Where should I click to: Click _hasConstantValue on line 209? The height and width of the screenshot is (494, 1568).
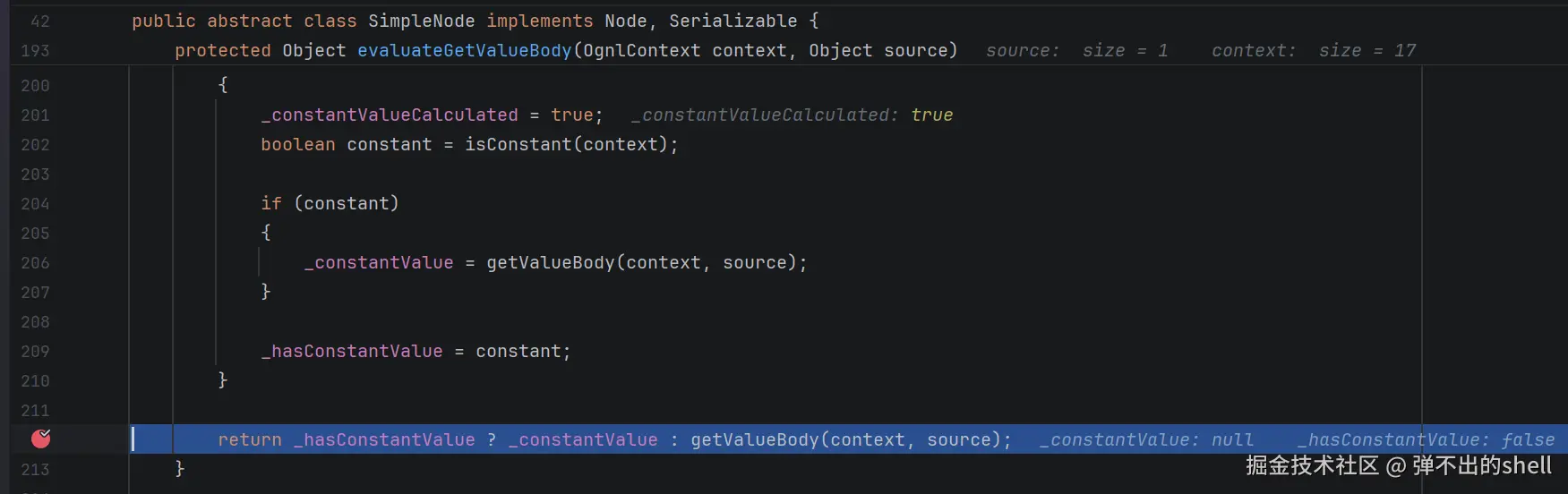(352, 351)
